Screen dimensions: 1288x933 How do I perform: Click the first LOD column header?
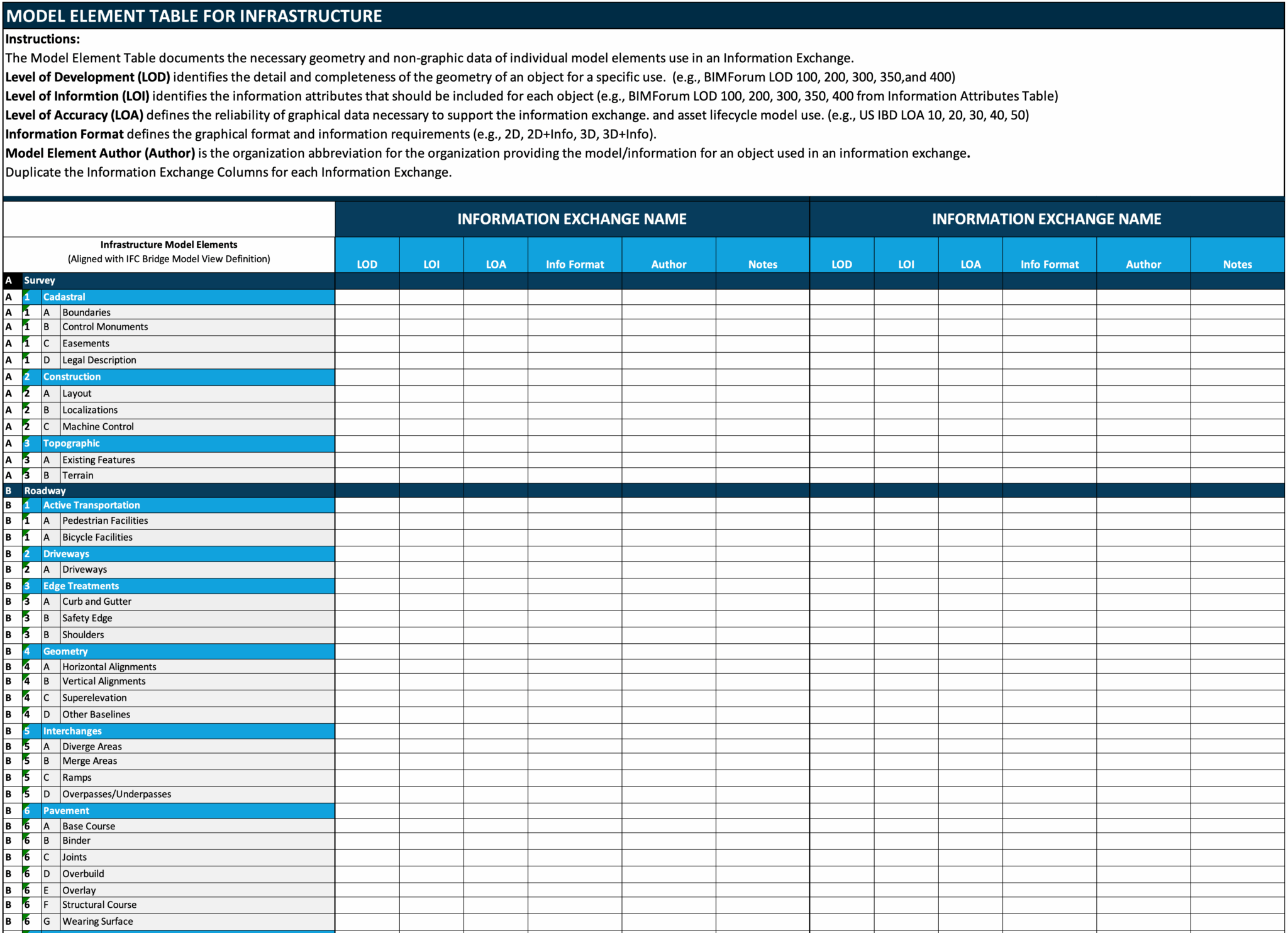point(367,264)
